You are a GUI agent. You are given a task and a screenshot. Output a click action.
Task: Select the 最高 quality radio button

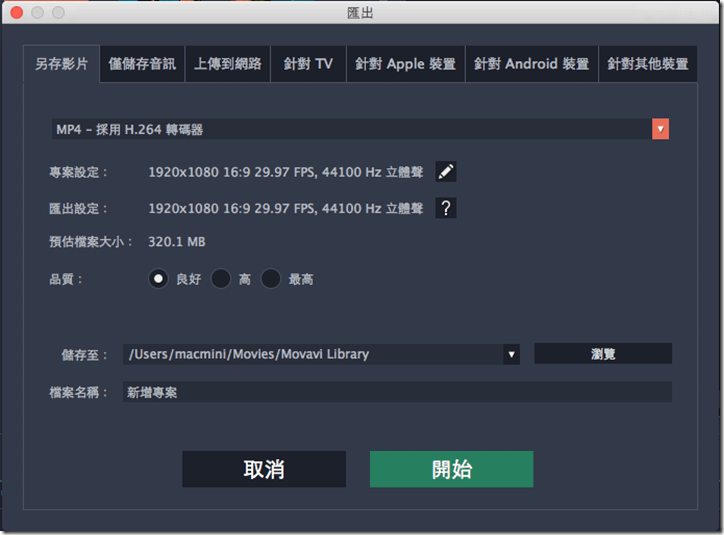(271, 279)
